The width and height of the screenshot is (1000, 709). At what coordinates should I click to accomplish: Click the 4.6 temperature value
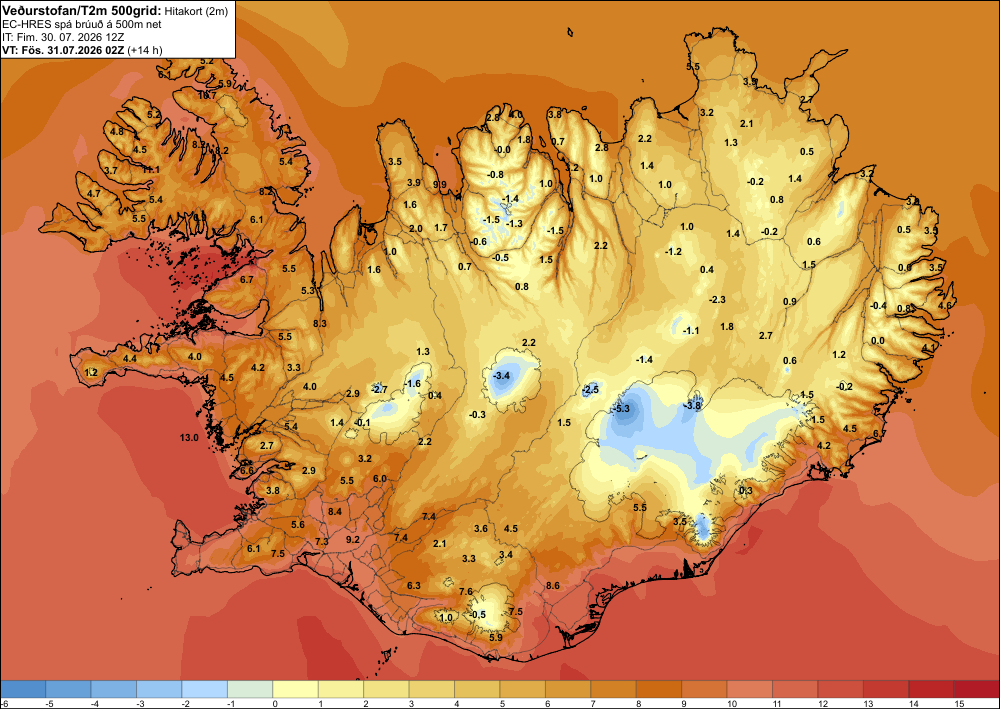(945, 305)
